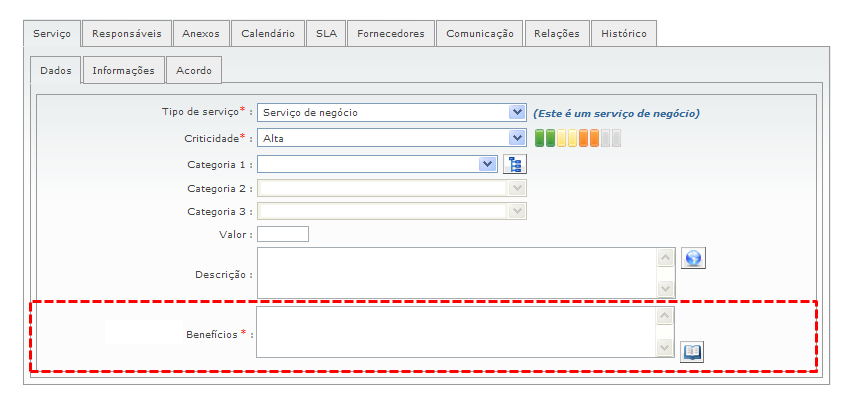
Task: View the Histórico tab
Action: click(x=624, y=34)
